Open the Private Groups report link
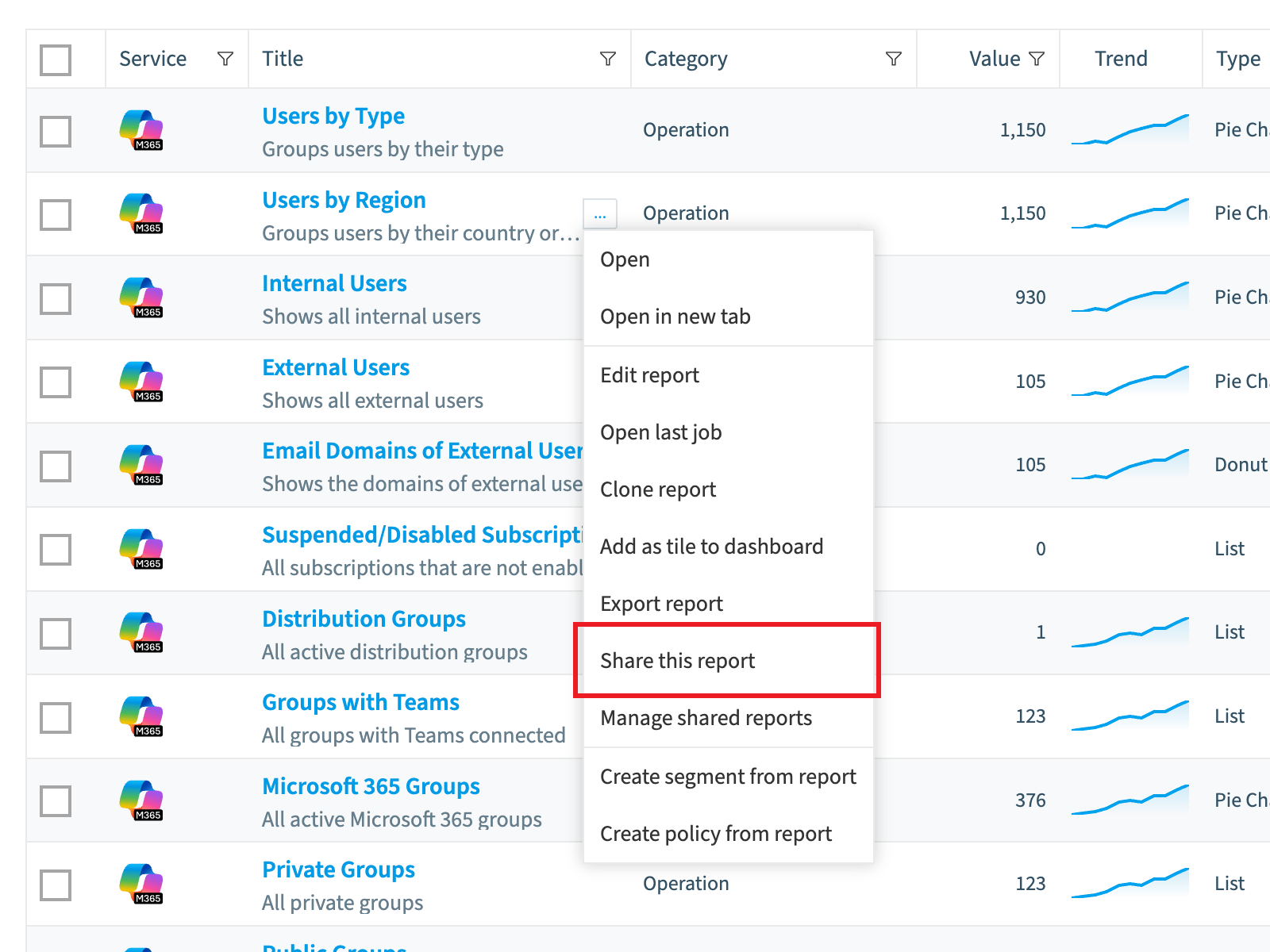This screenshot has width=1270, height=952. [338, 869]
